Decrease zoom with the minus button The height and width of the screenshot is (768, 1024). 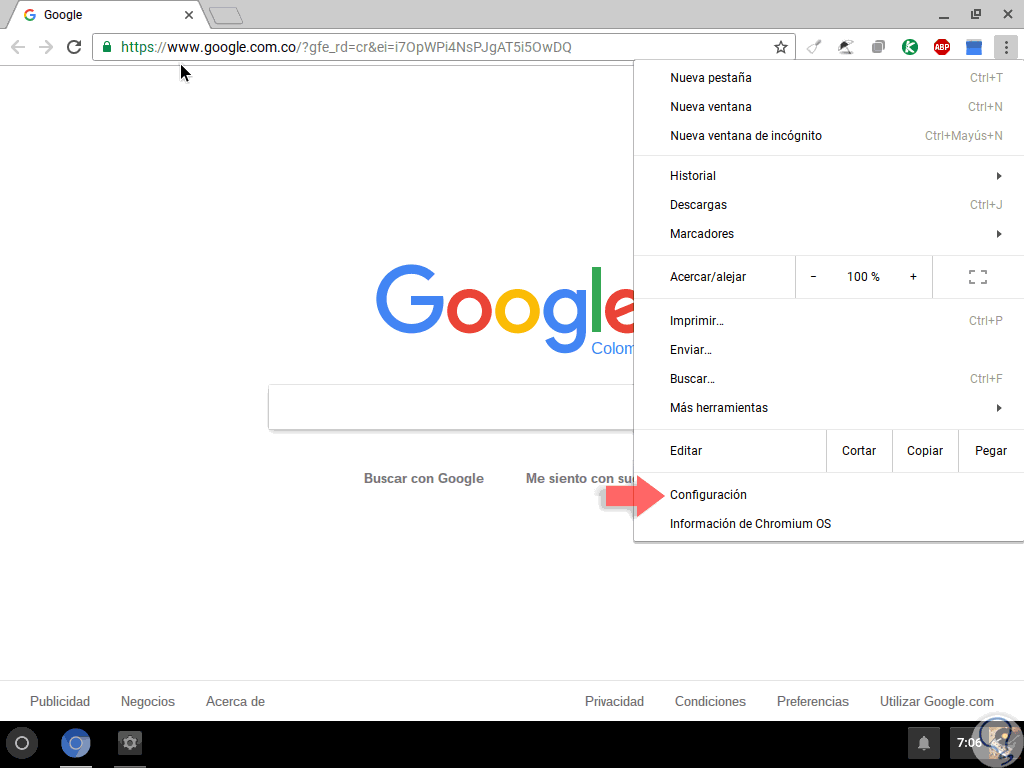tap(813, 277)
